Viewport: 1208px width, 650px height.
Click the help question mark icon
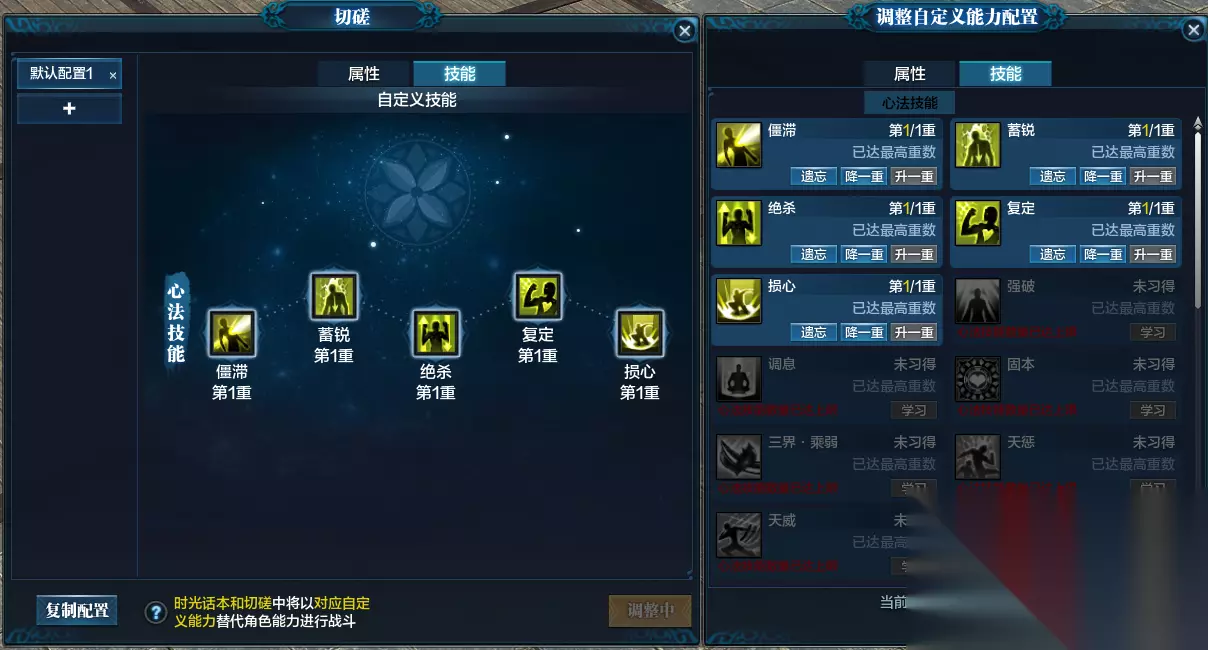pyautogui.click(x=156, y=612)
